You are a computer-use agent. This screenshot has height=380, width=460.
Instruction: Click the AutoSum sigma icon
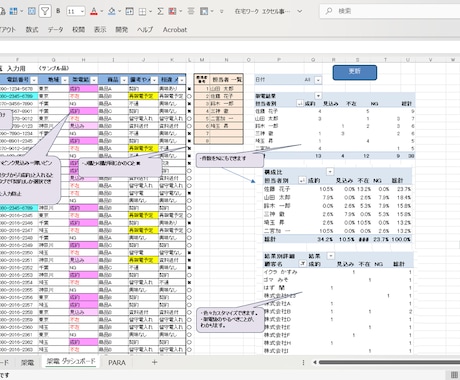click(x=161, y=11)
